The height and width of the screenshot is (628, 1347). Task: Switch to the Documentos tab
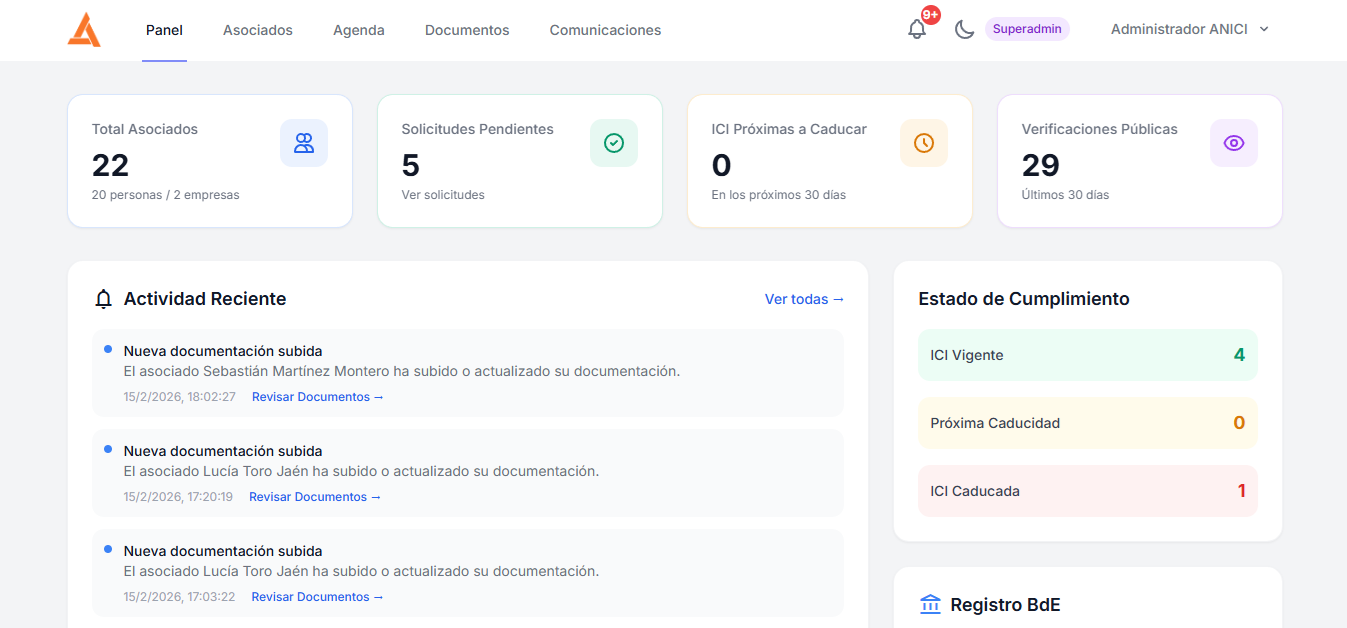pos(467,30)
